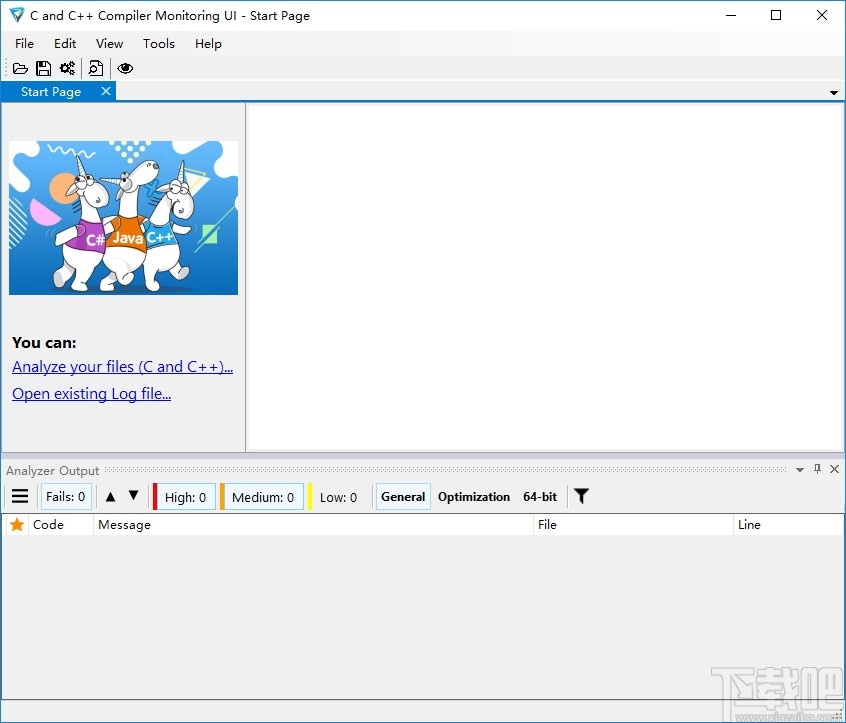Image resolution: width=846 pixels, height=723 pixels.
Task: Click Open existing Log file link
Action: (x=92, y=394)
